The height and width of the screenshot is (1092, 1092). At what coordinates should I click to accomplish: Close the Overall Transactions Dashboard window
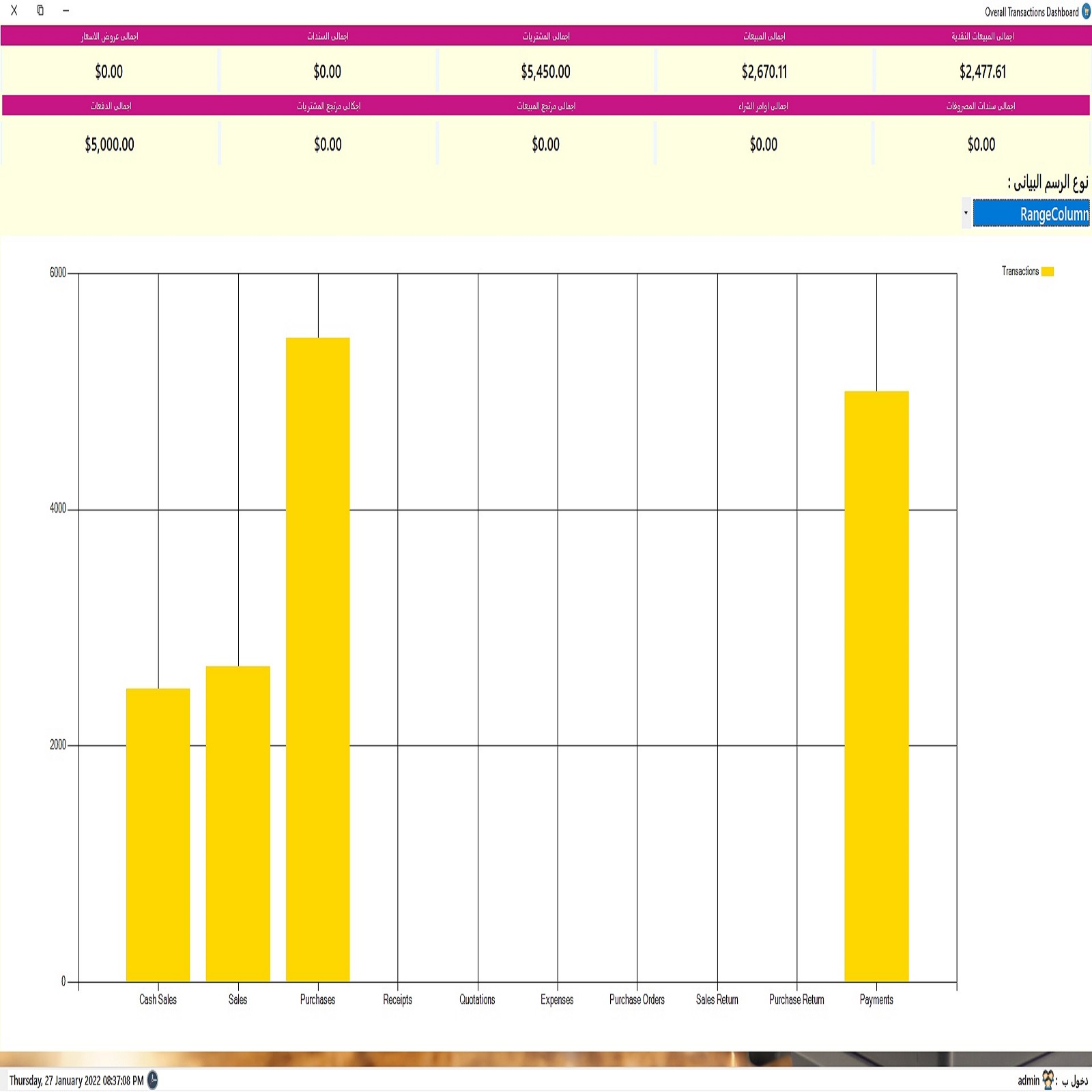click(x=14, y=10)
